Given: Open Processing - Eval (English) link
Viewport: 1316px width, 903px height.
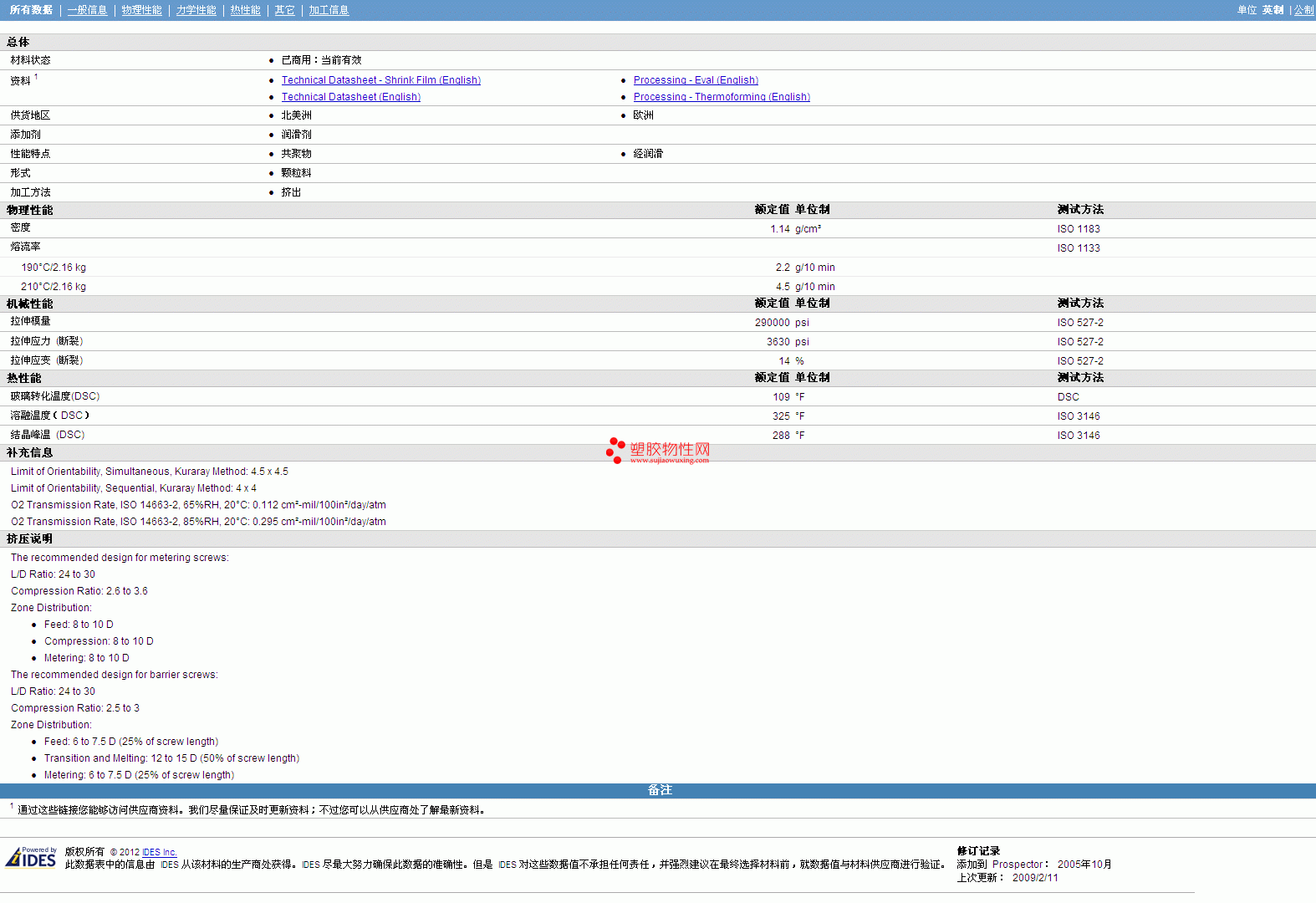Looking at the screenshot, I should pyautogui.click(x=695, y=80).
